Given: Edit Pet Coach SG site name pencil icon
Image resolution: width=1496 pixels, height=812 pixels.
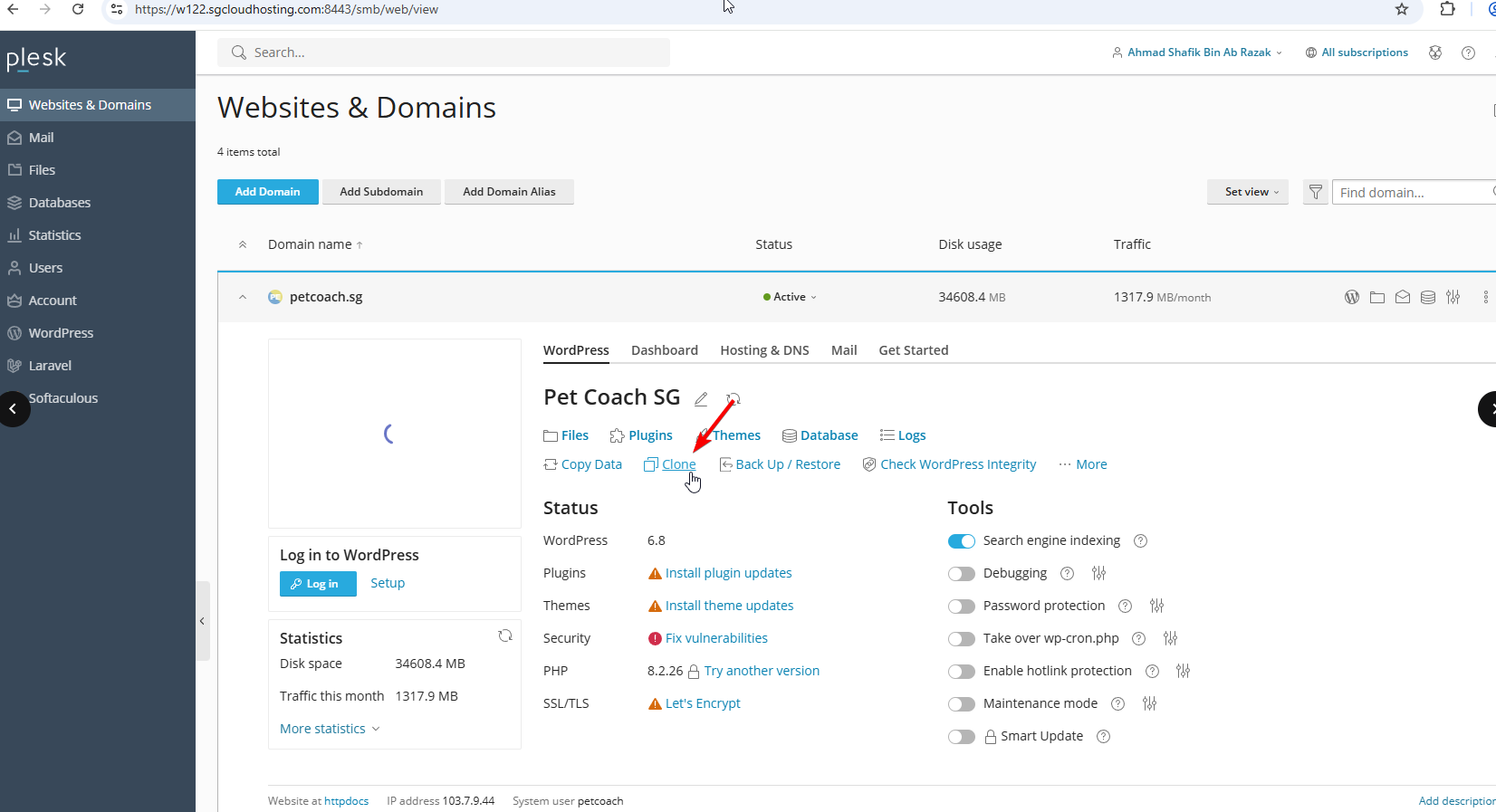Looking at the screenshot, I should [701, 398].
